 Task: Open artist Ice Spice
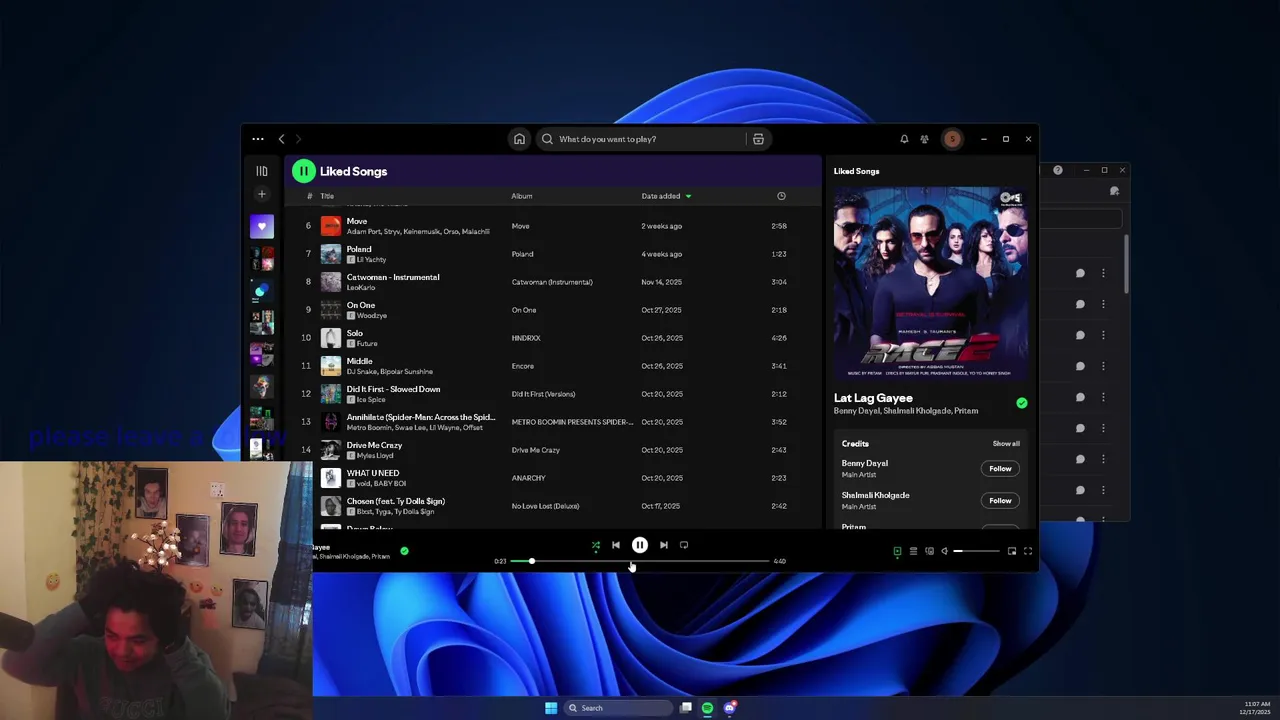point(371,400)
